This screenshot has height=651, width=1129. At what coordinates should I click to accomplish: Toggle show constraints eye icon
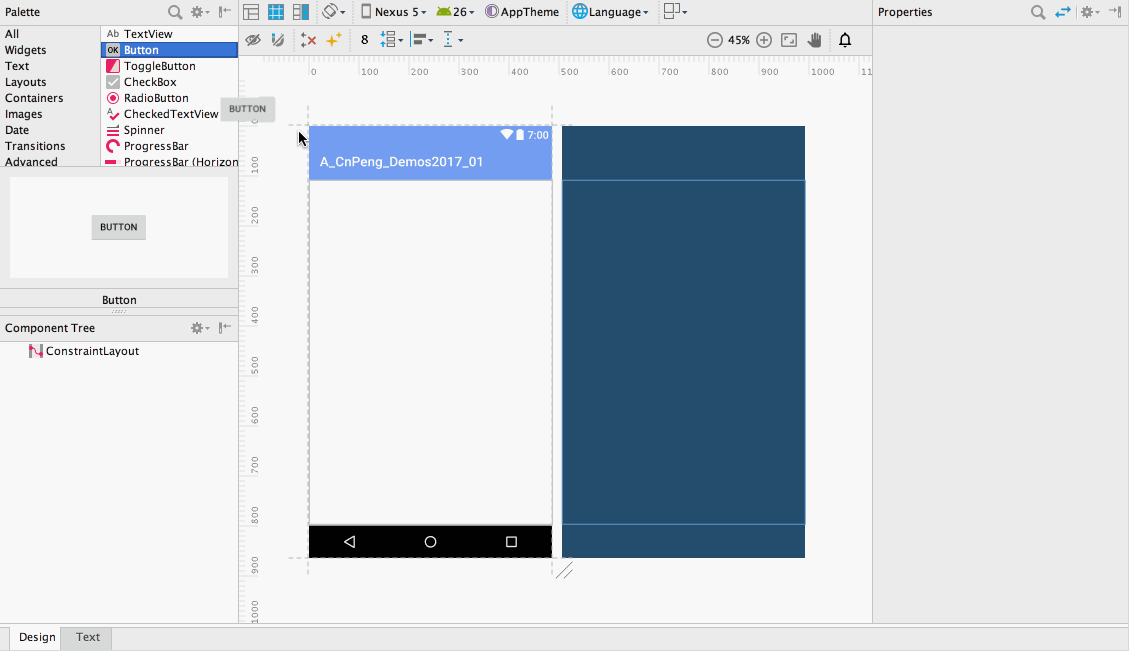point(253,40)
